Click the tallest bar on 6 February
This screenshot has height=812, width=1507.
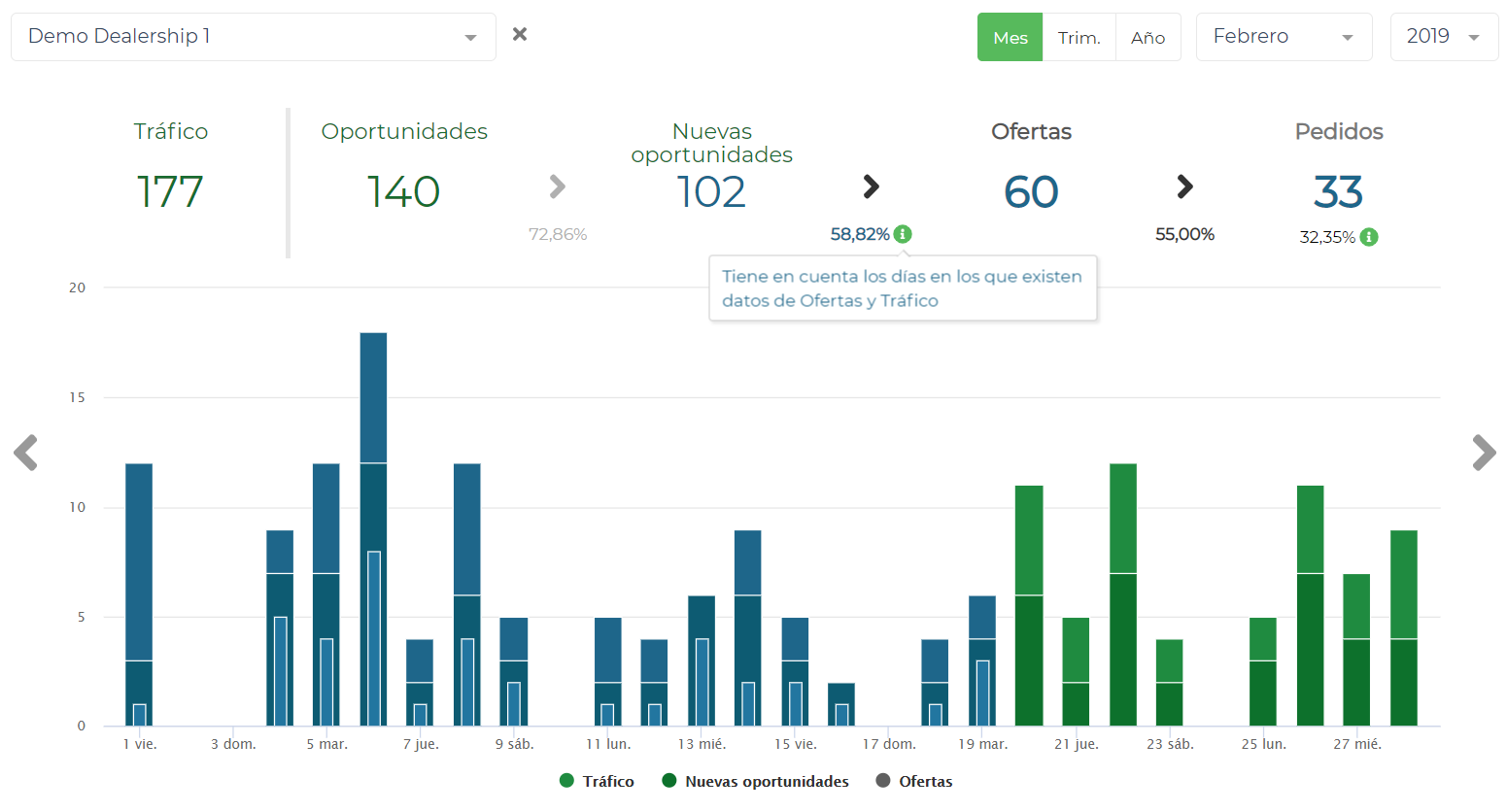tap(373, 398)
